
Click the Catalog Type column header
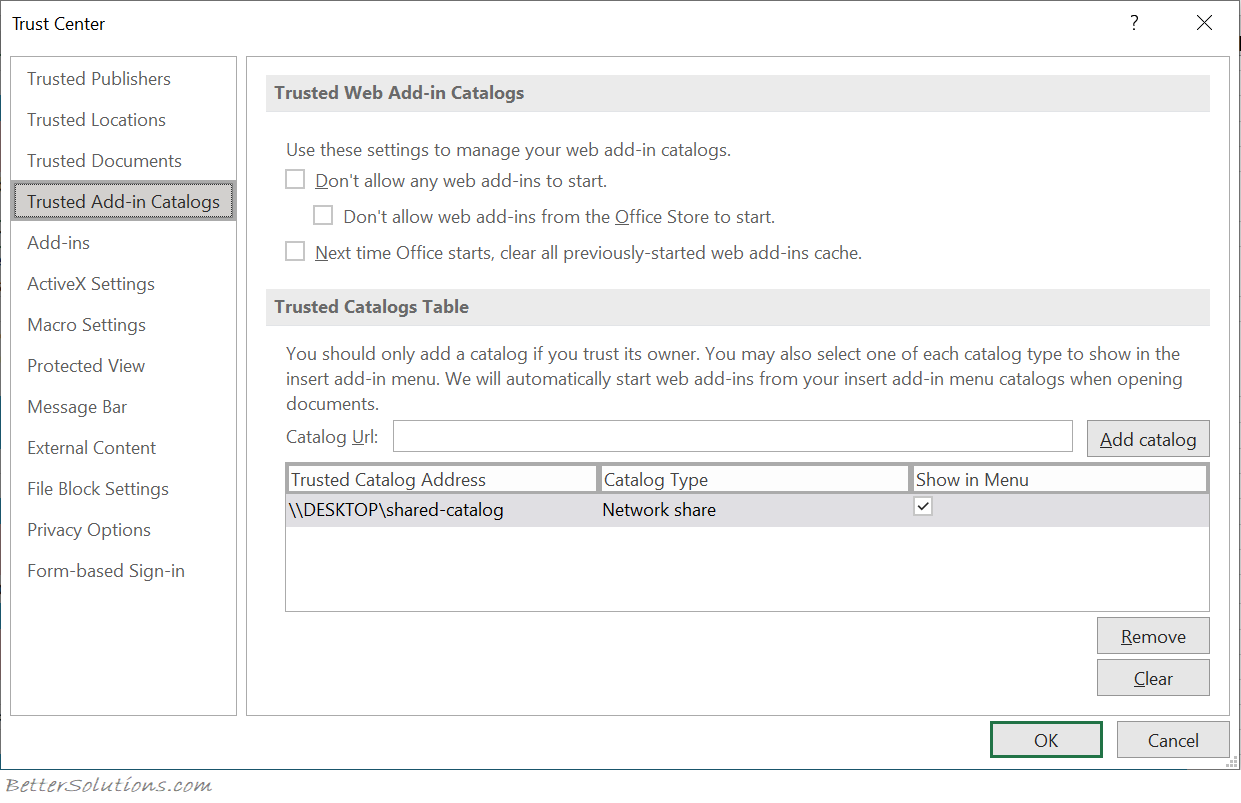[x=754, y=480]
